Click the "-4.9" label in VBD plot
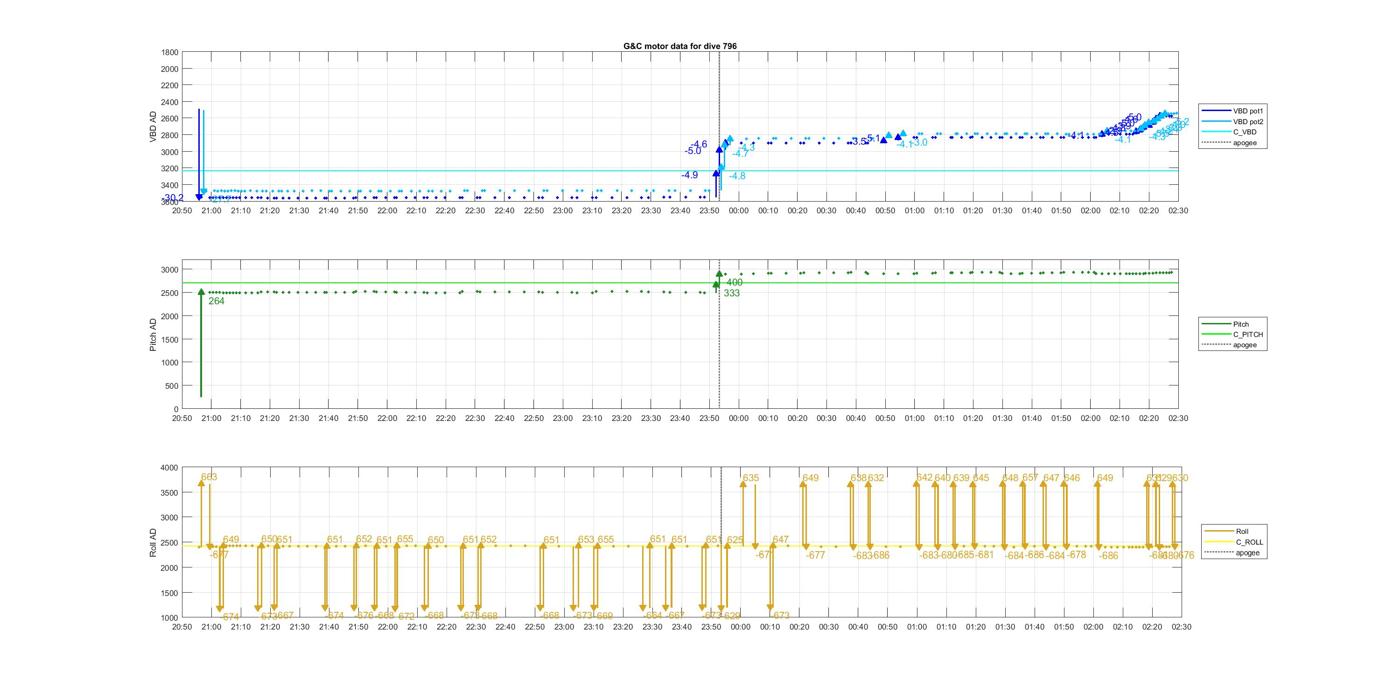This screenshot has height=693, width=1400. (689, 175)
